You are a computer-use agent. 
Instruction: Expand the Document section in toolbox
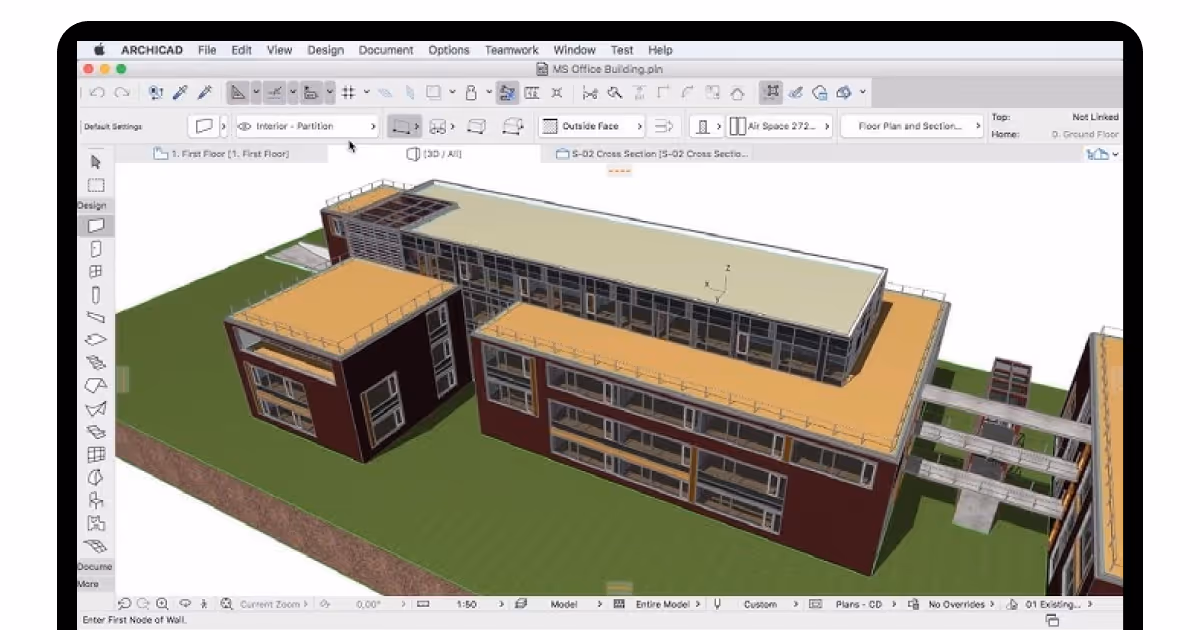(x=95, y=567)
